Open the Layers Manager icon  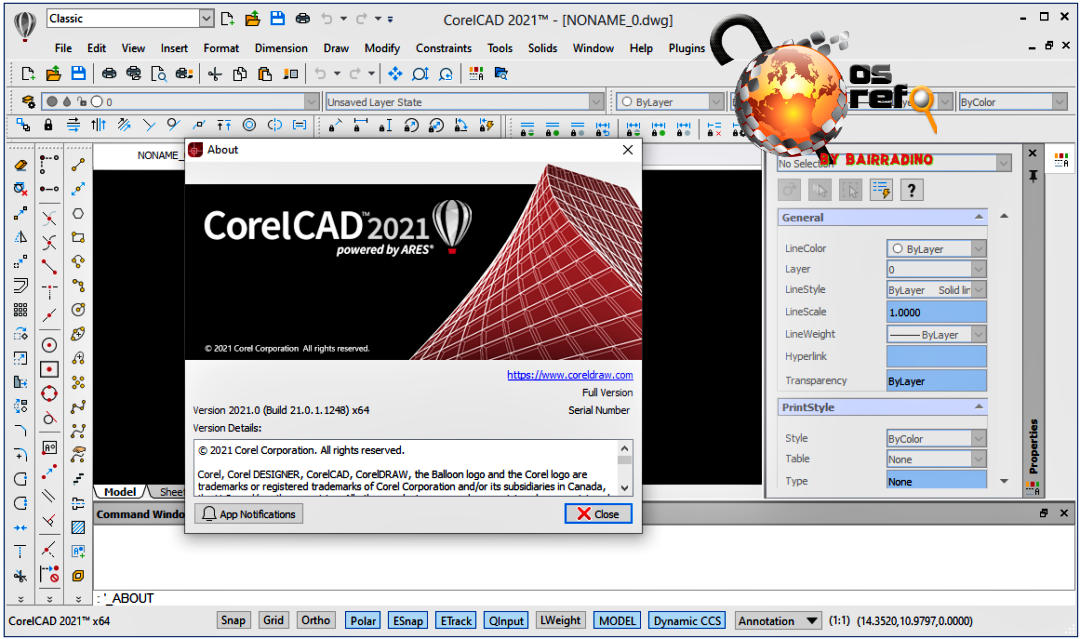28,102
